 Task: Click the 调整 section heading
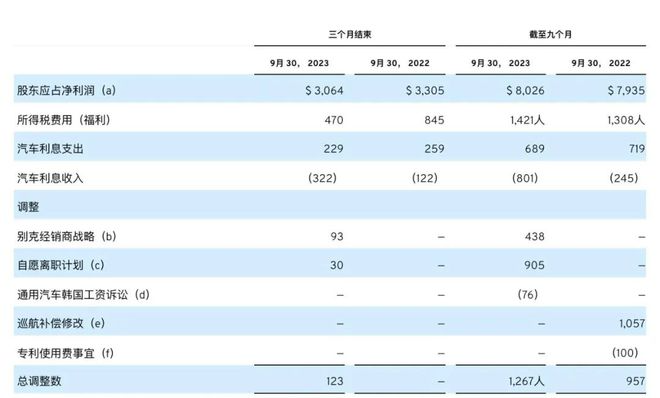click(28, 207)
